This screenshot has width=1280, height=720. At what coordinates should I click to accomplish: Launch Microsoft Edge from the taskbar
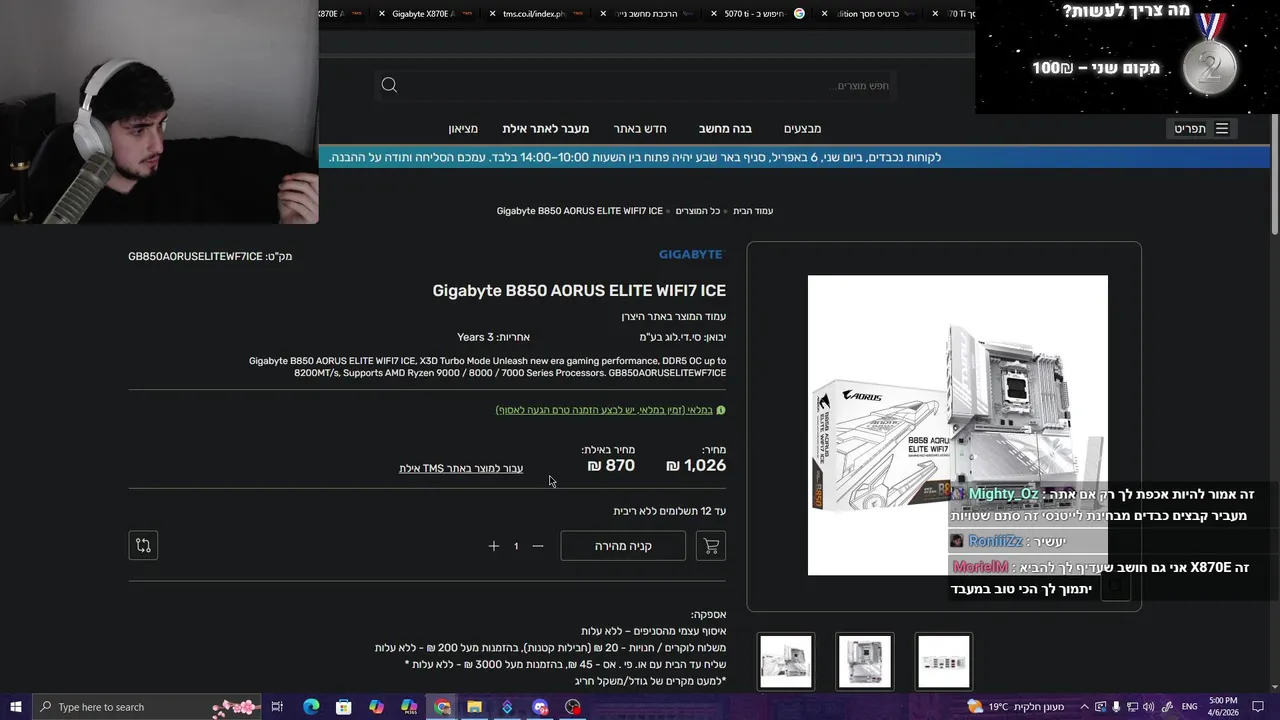click(x=311, y=707)
